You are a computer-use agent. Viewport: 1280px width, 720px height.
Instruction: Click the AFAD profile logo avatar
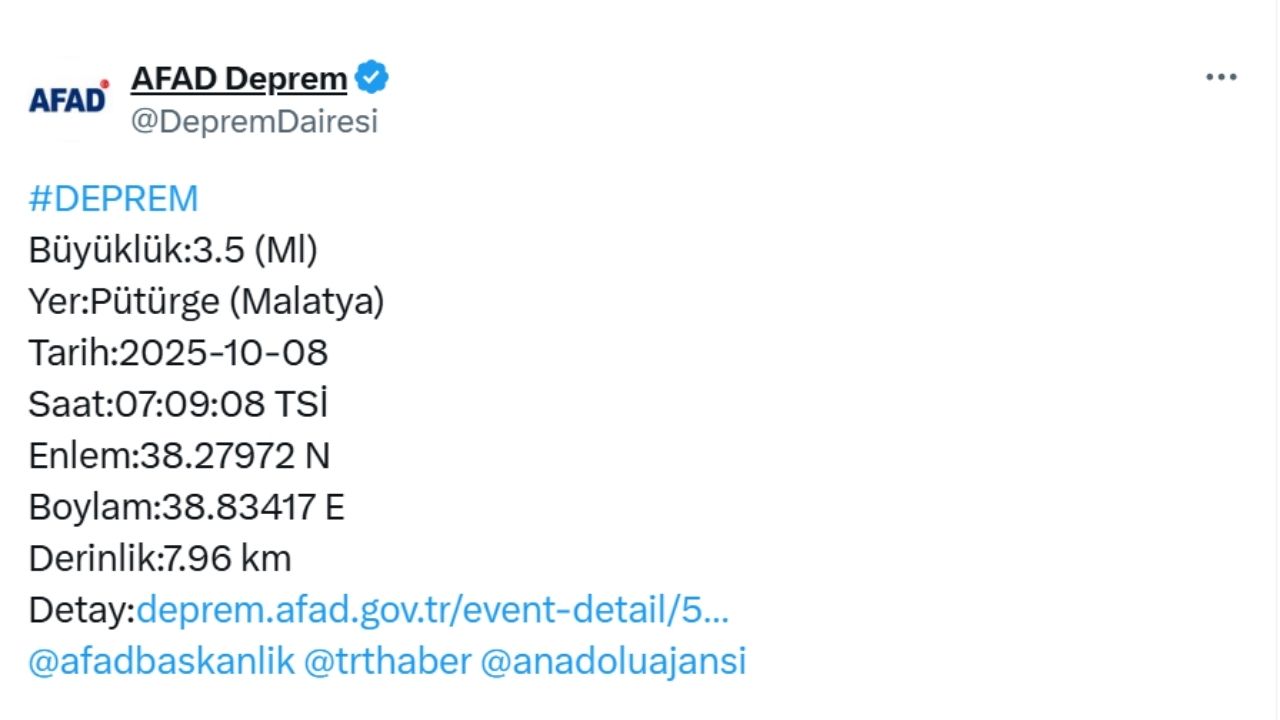(x=68, y=99)
